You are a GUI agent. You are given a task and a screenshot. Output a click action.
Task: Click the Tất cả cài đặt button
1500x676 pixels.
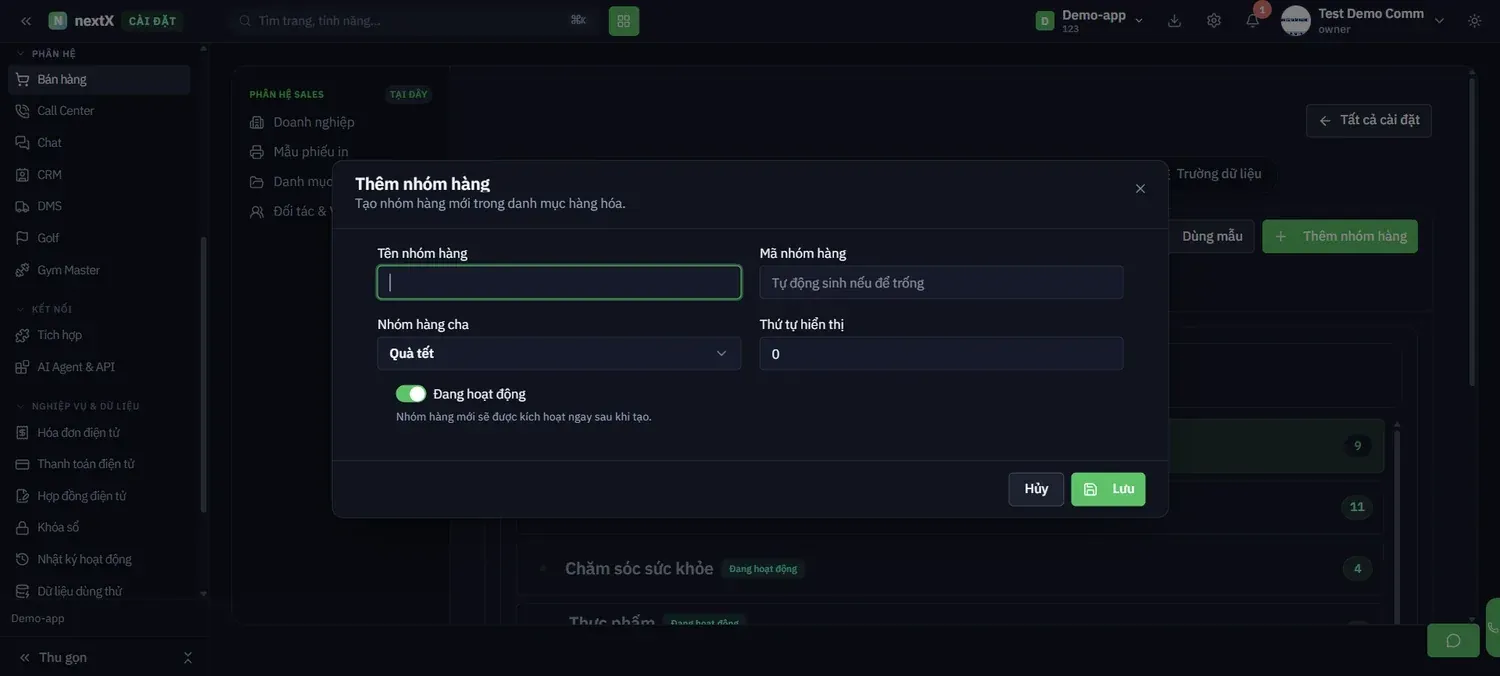tap(1368, 120)
